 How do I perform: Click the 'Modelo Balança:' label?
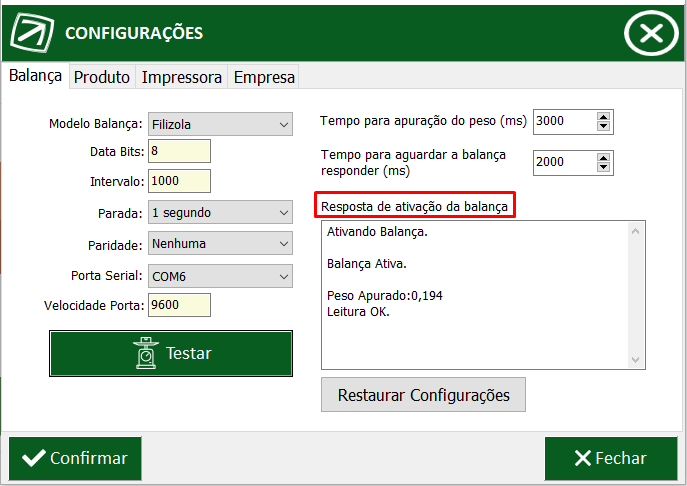[x=96, y=124]
